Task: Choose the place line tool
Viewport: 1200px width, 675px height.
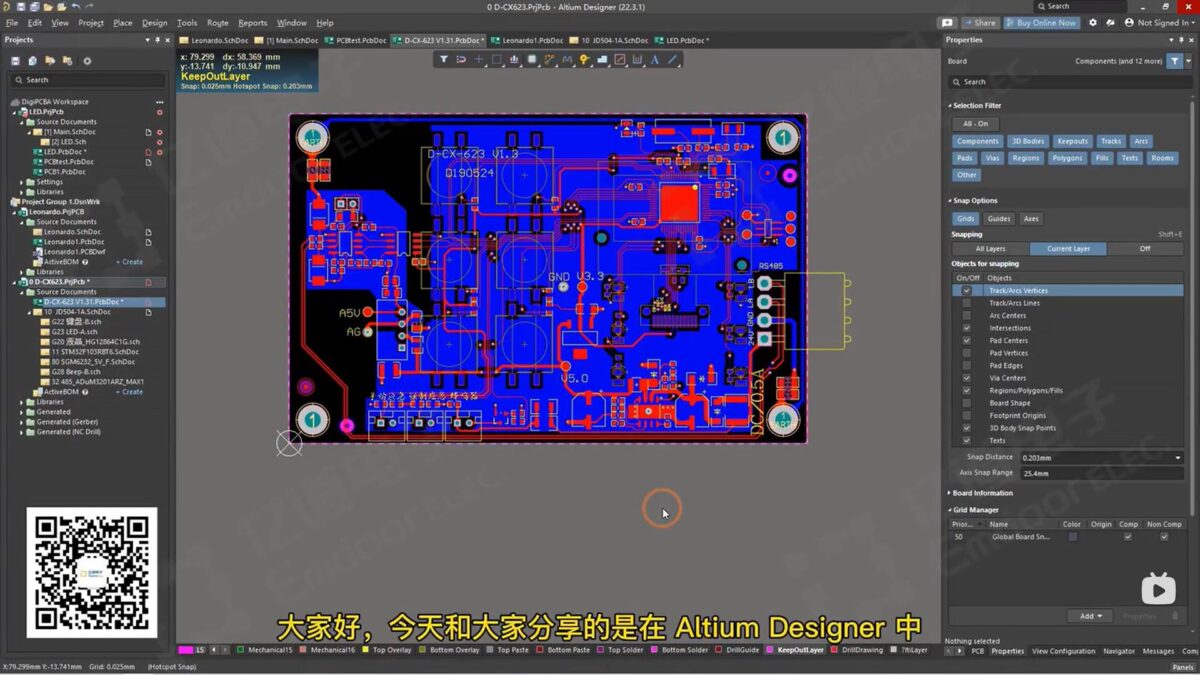Action: (x=673, y=60)
